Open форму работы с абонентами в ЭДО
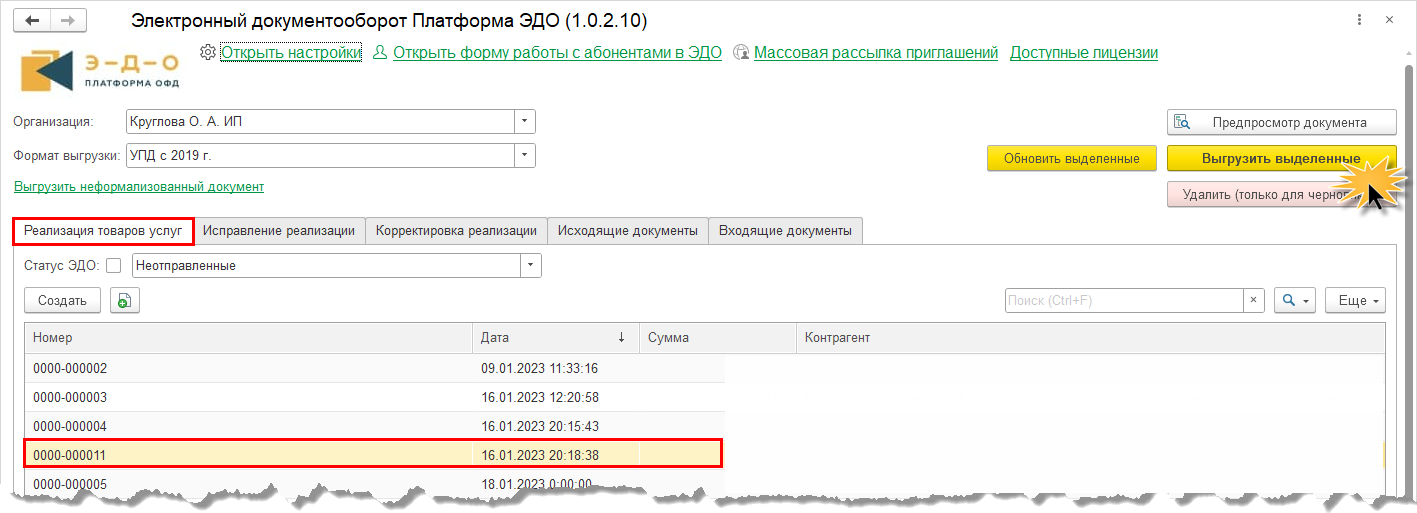The width and height of the screenshot is (1417, 513). coord(557,53)
